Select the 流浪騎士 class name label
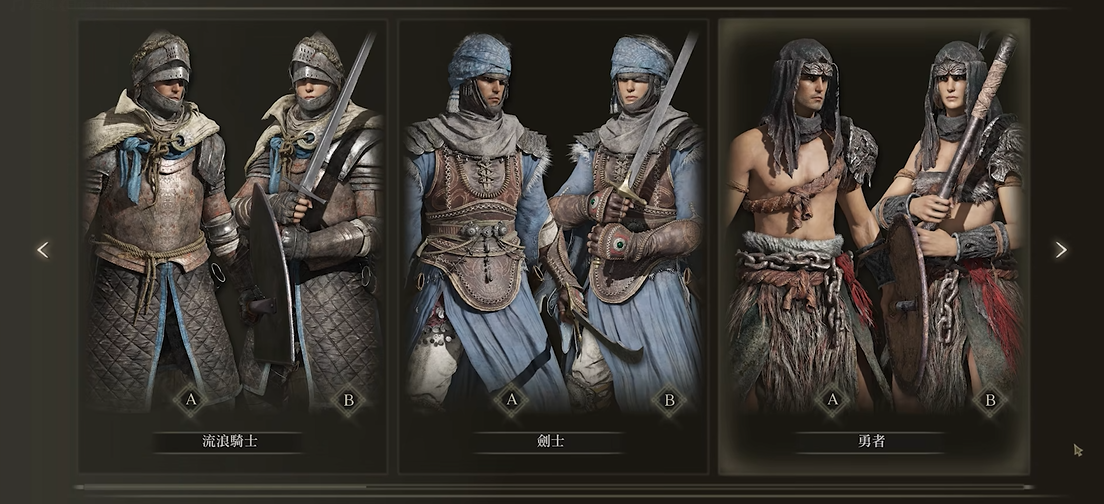This screenshot has width=1104, height=504. click(x=230, y=442)
